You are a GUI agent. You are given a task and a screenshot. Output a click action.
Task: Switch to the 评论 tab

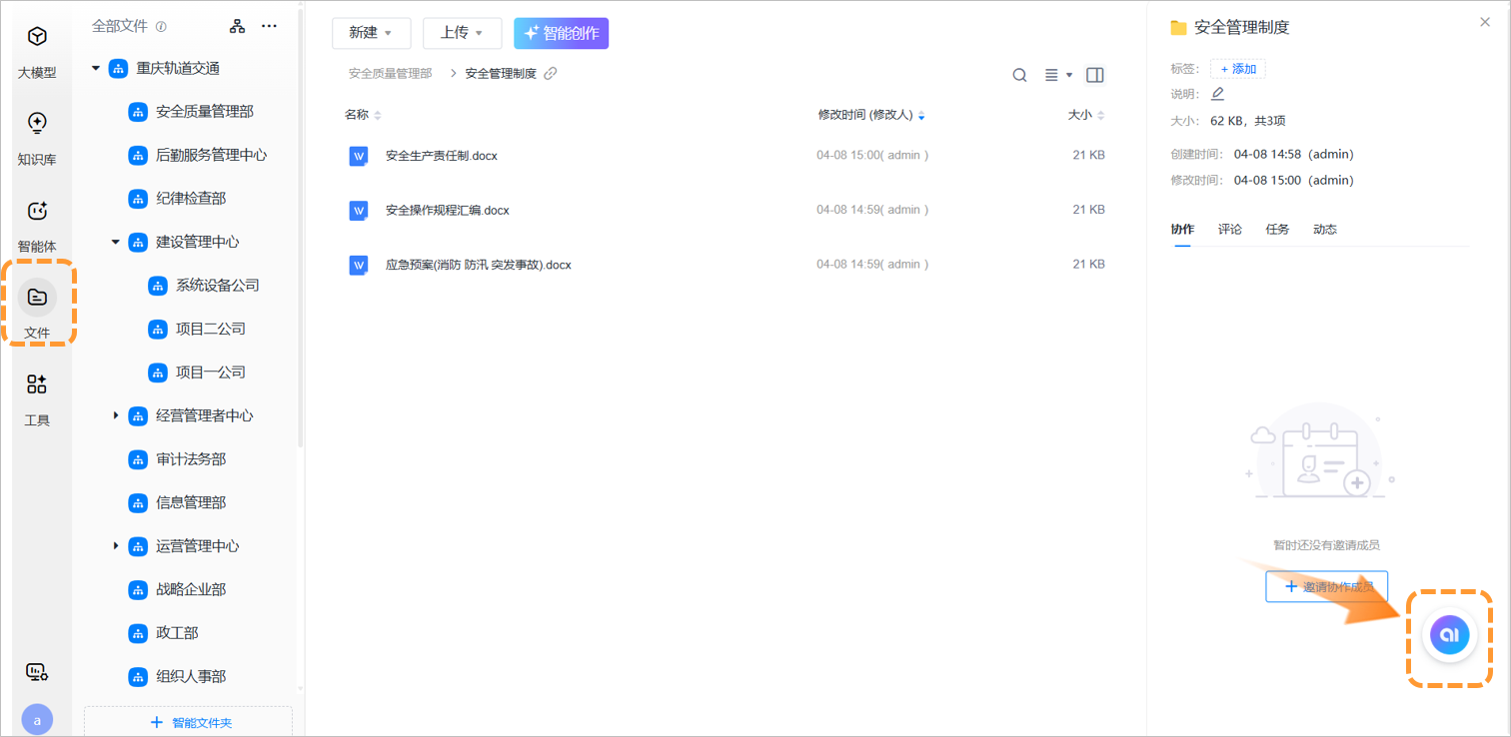[x=1229, y=229]
